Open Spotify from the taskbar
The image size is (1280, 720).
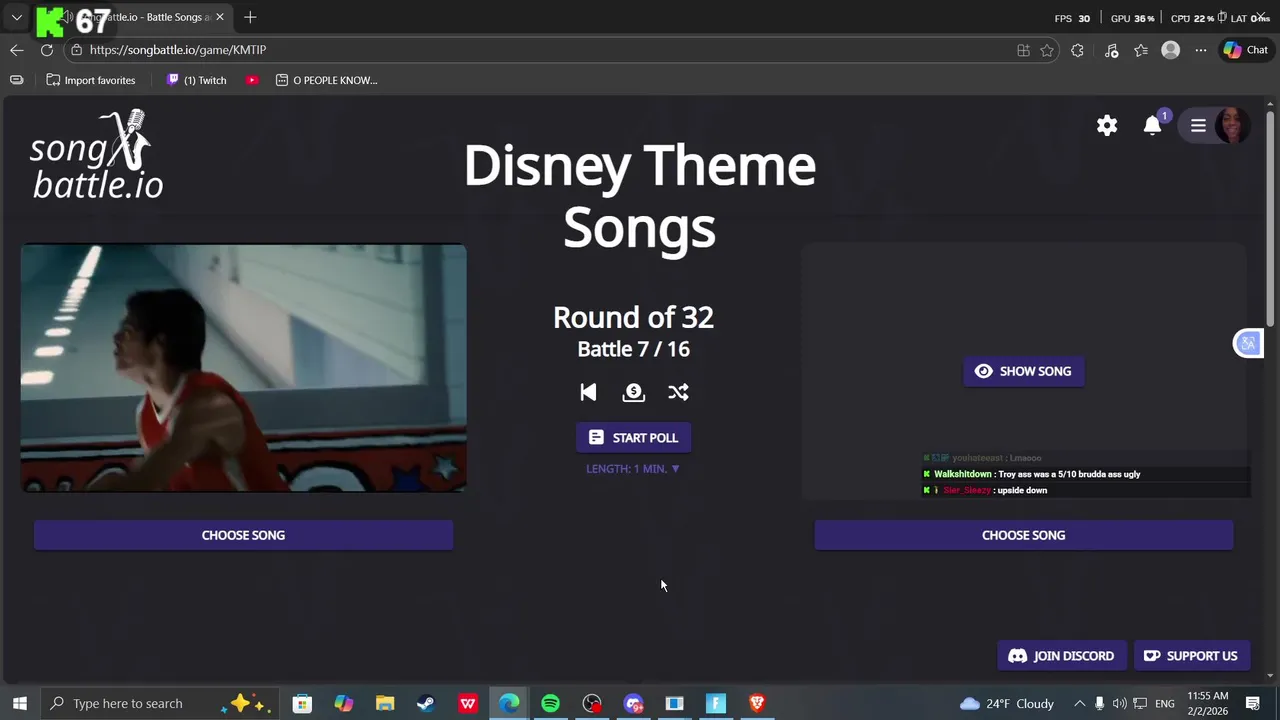point(550,703)
